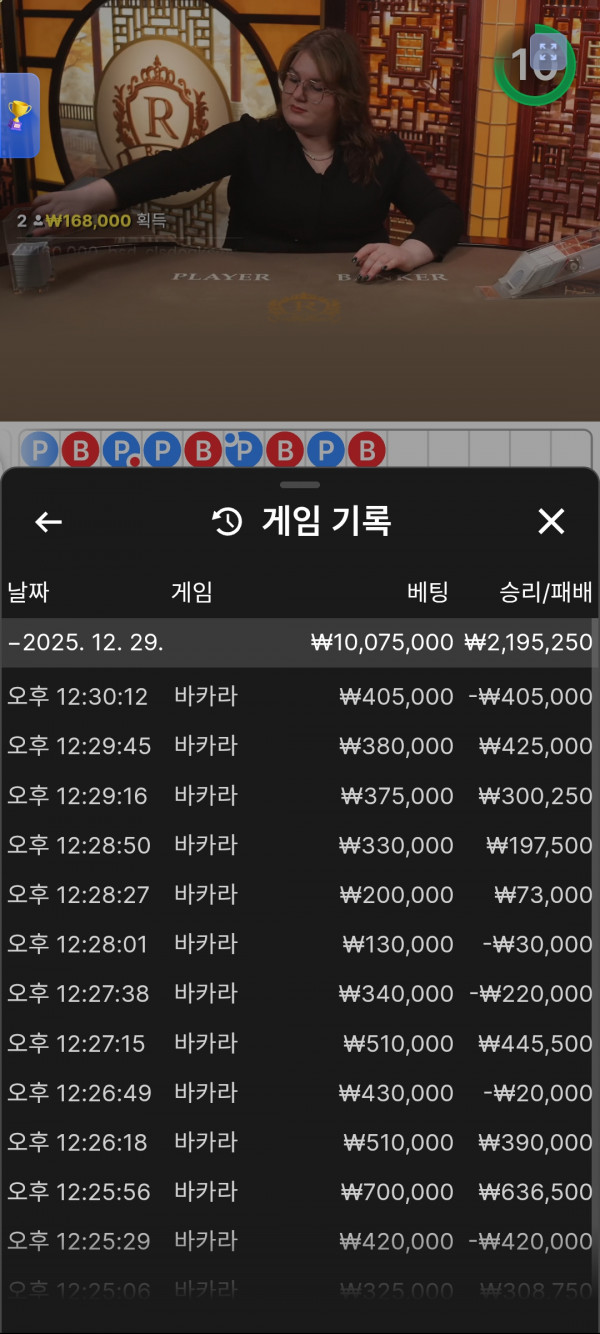
Task: Open the 오후 12:26:49 record
Action: (x=298, y=1093)
